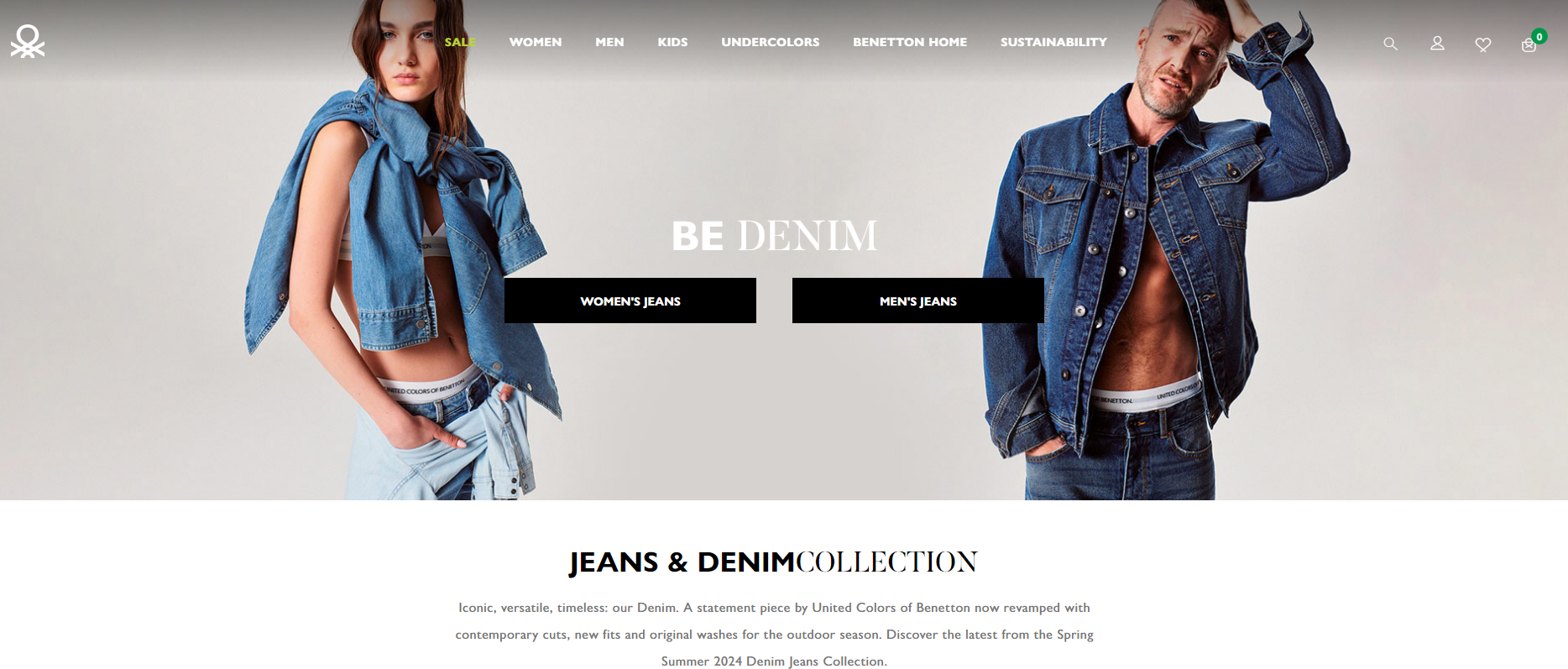
Task: Go to KIDS section
Action: [672, 42]
